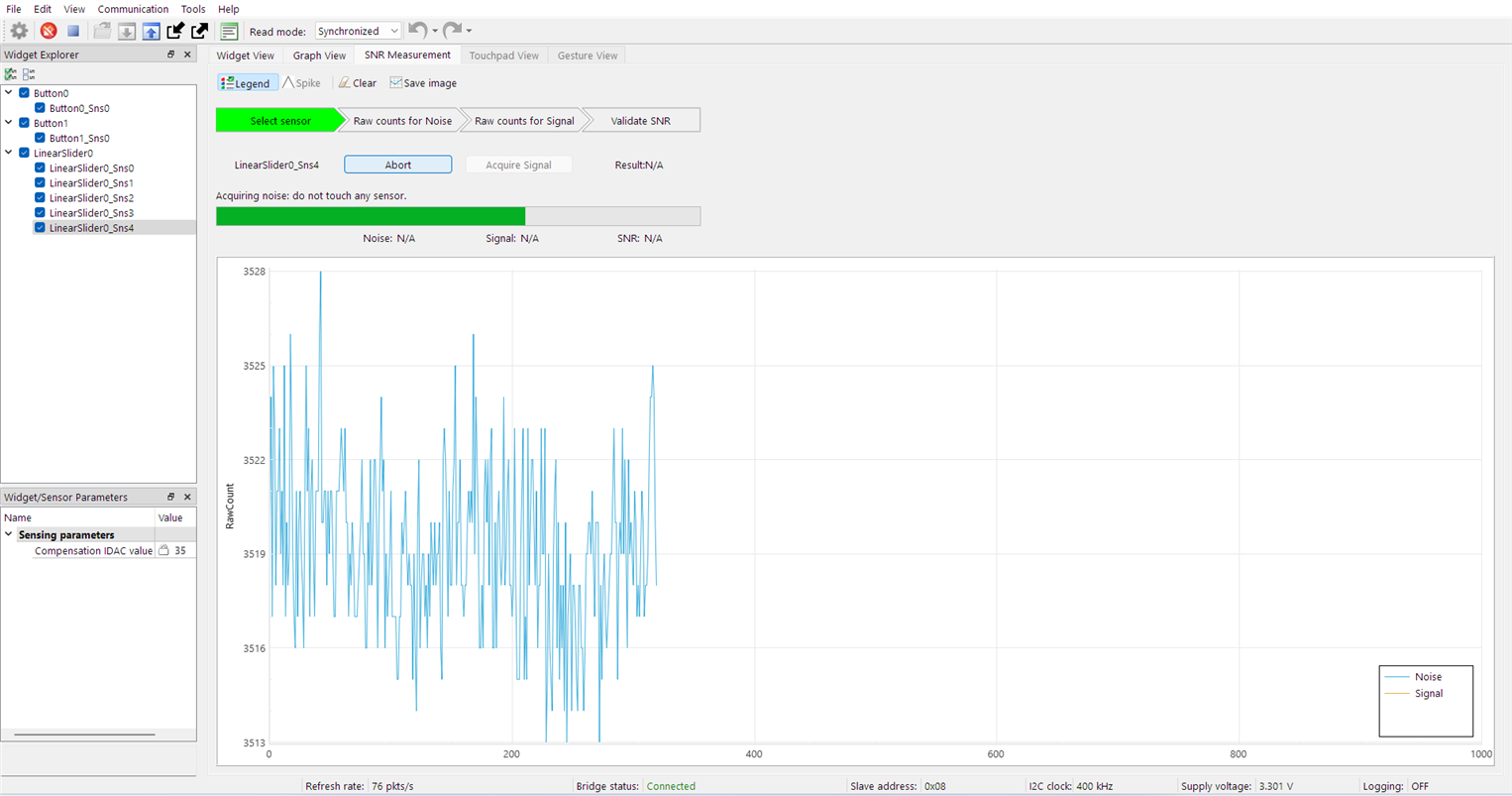Click the redo arrow icon

coord(452,31)
